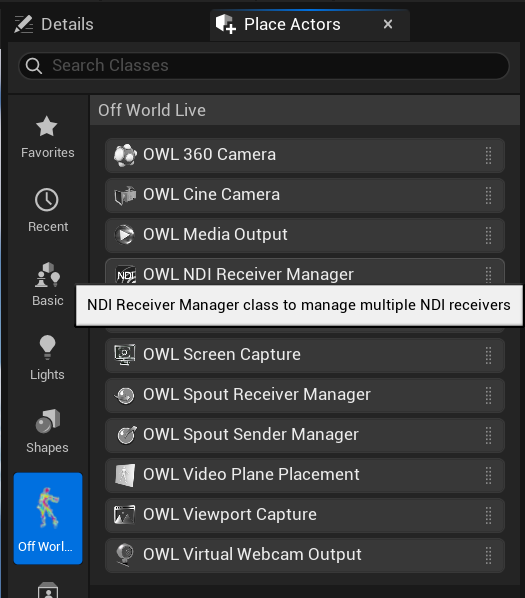
Task: Open the Lights category
Action: (48, 358)
